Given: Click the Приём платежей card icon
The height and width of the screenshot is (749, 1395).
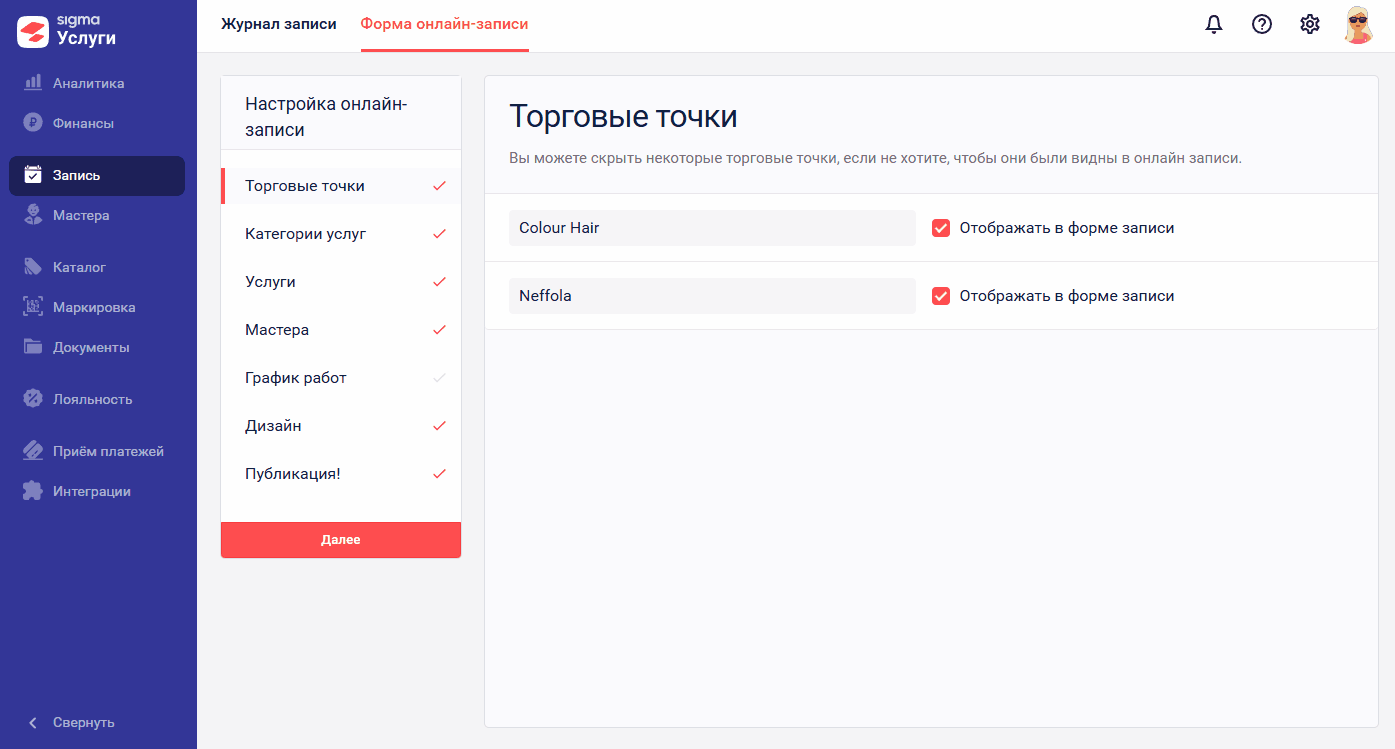Looking at the screenshot, I should click(x=33, y=451).
